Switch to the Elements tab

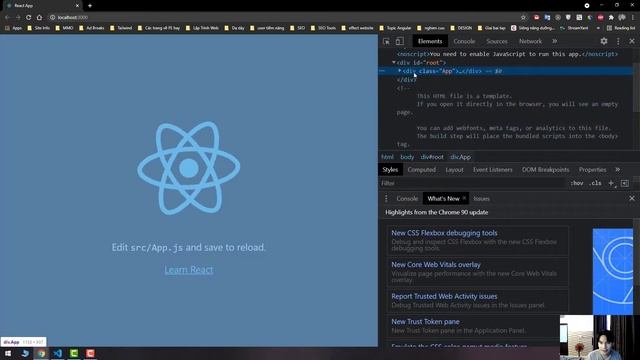pos(430,41)
